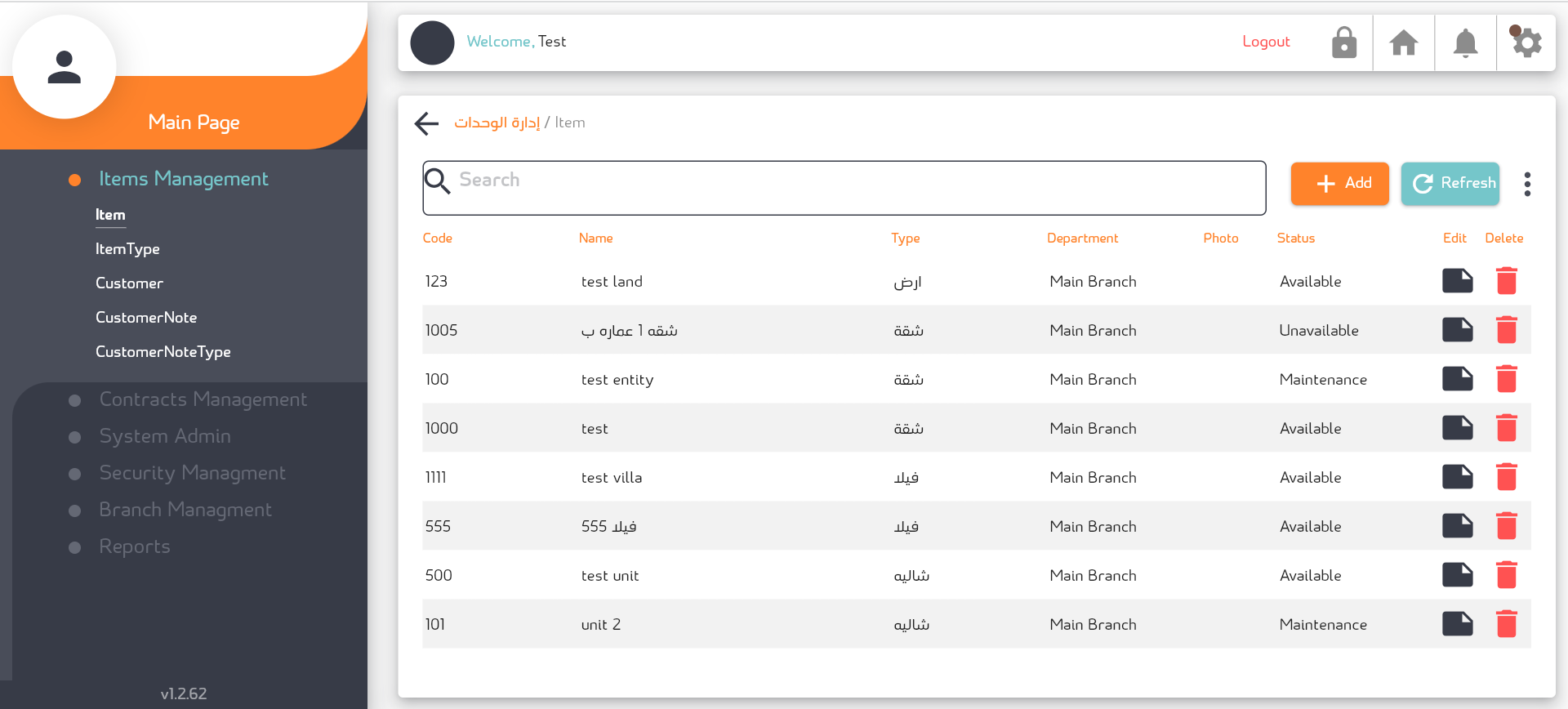1568x709 pixels.
Task: Expand System Admin section
Action: [164, 436]
